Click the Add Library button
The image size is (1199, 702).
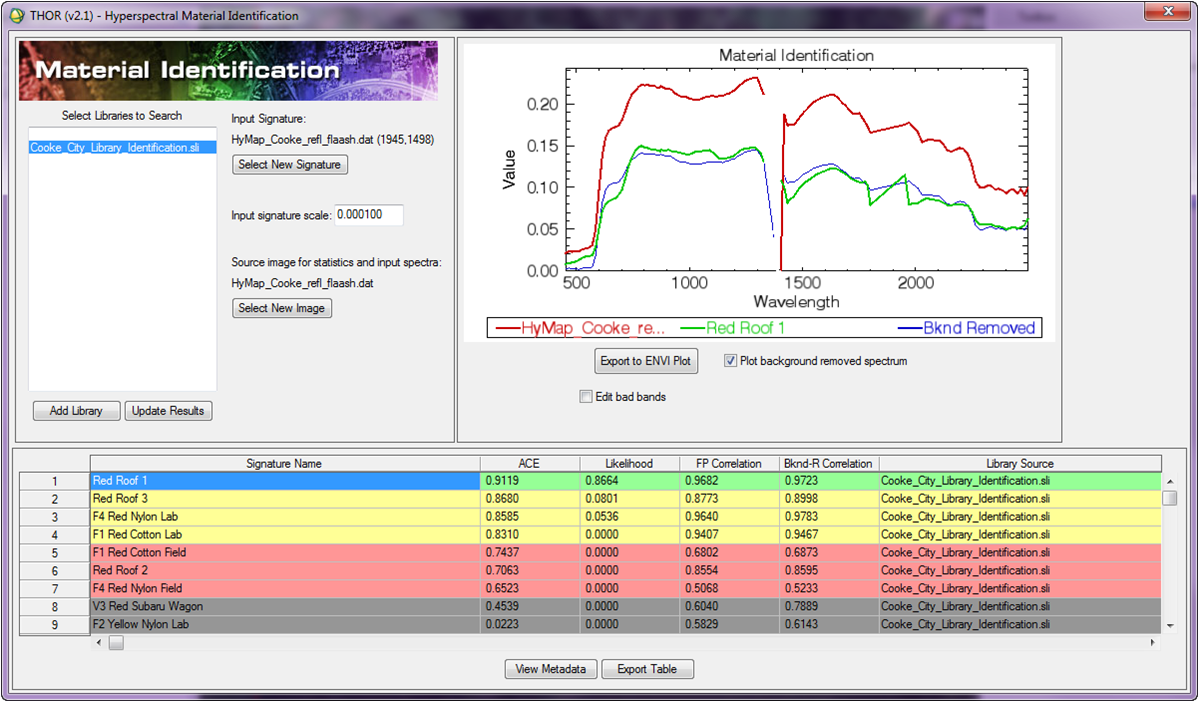click(74, 411)
